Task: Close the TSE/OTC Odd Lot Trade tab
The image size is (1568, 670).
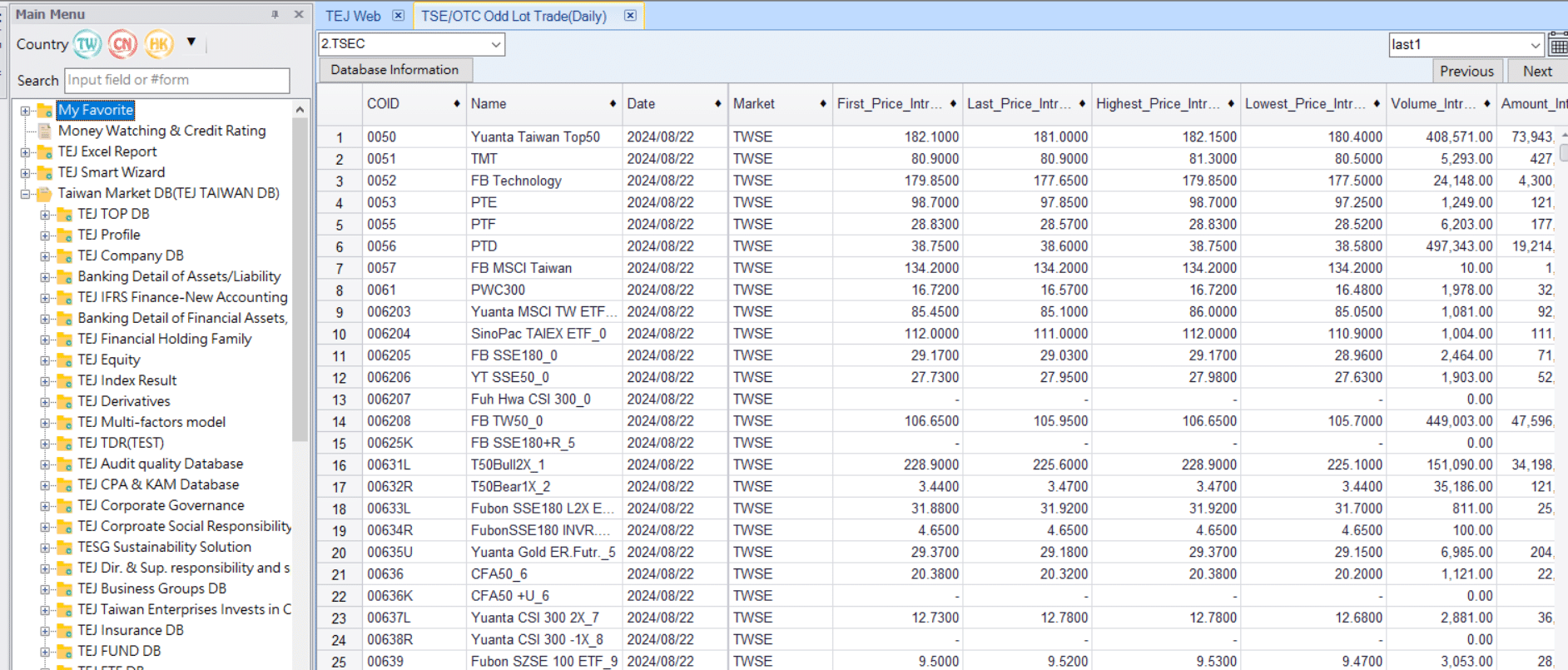Action: (x=630, y=16)
